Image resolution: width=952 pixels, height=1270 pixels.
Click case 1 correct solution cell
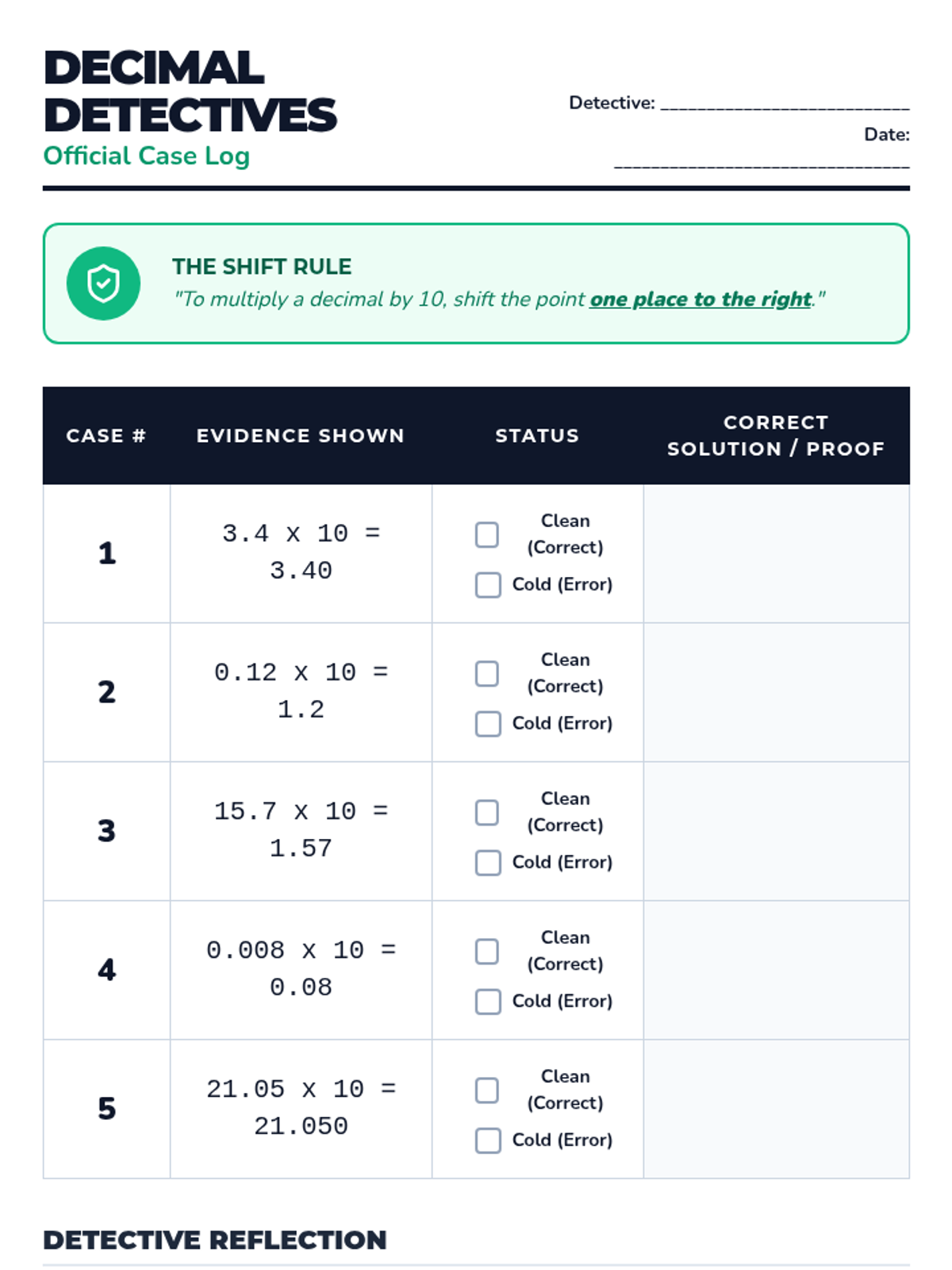[776, 553]
